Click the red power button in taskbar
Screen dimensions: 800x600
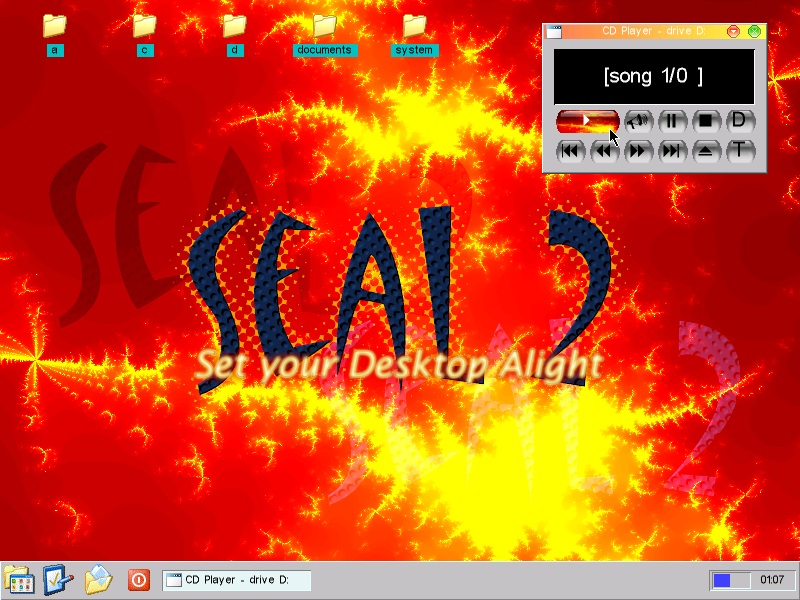[138, 580]
